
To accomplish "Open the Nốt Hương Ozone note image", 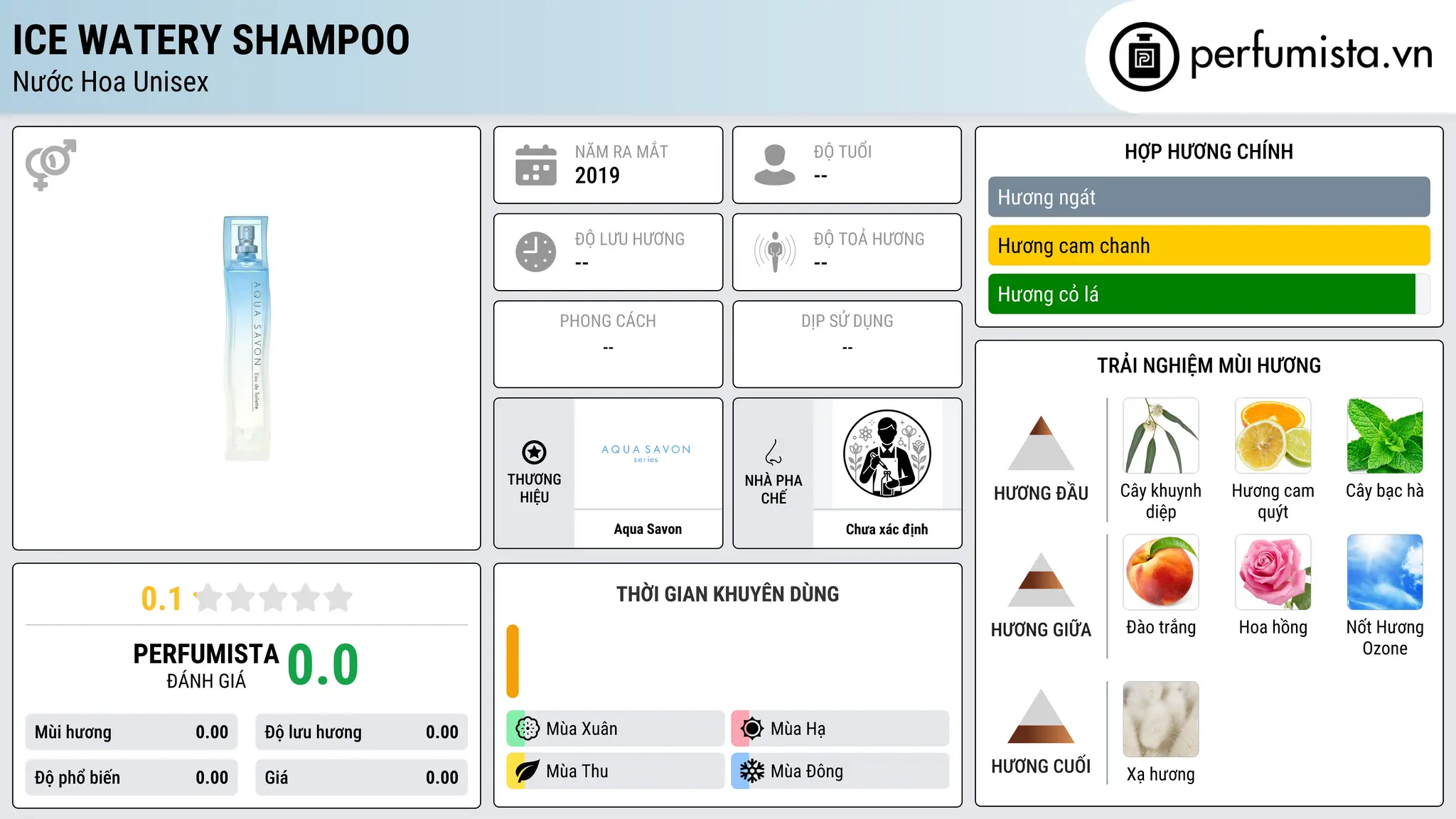I will (1385, 572).
